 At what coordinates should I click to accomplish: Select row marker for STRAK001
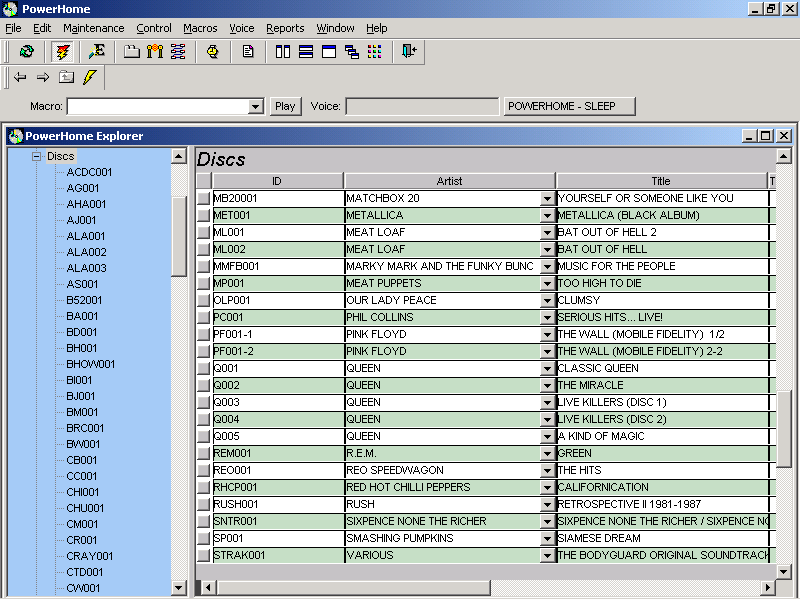(x=204, y=555)
